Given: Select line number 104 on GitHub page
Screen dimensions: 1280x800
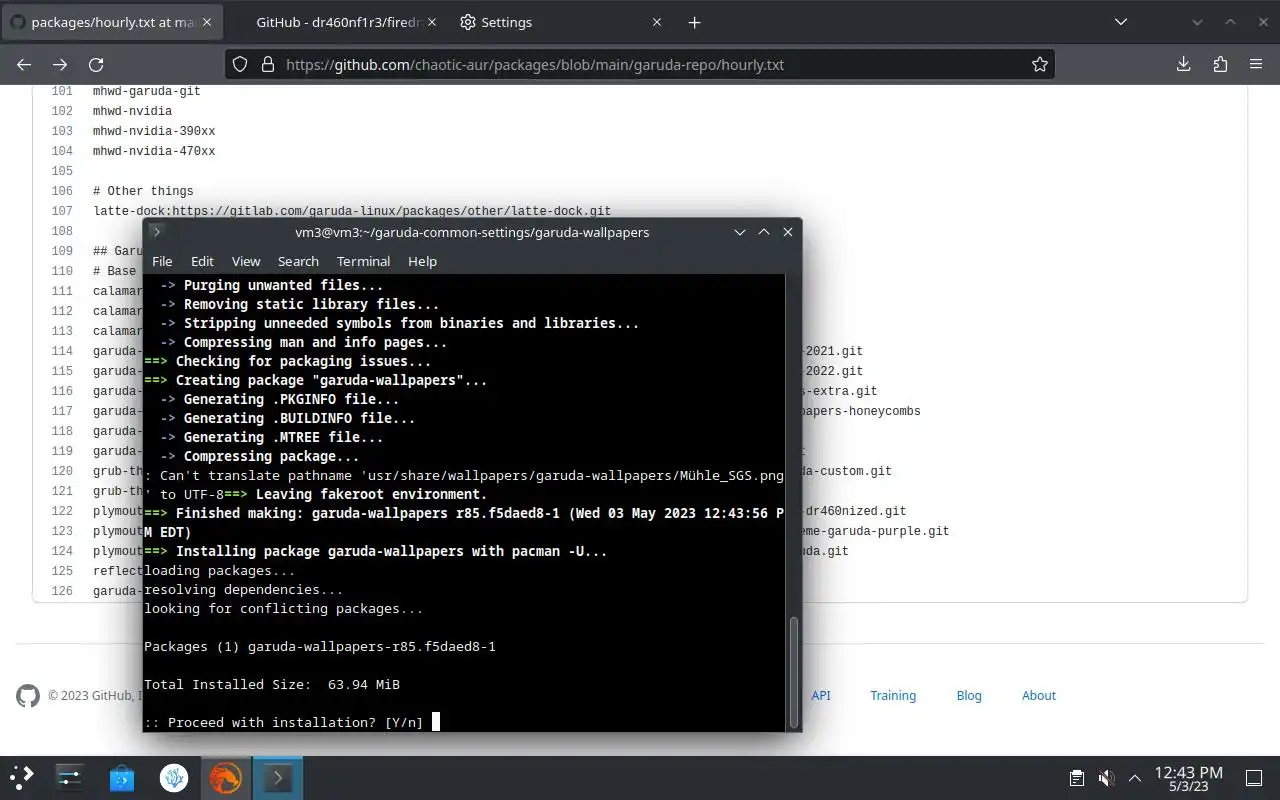Looking at the screenshot, I should tap(62, 151).
